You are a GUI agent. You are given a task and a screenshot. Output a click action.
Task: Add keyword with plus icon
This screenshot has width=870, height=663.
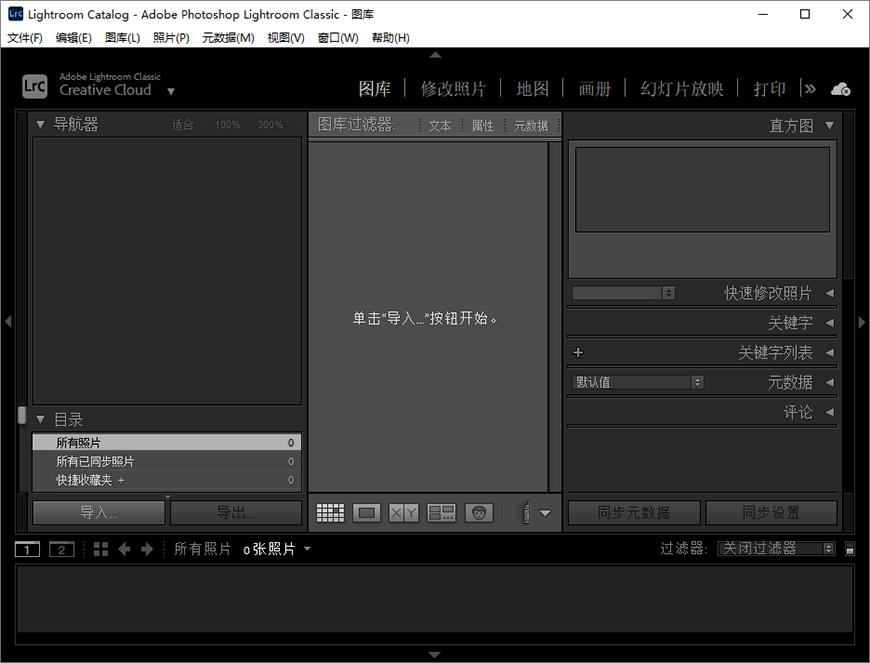click(x=578, y=352)
